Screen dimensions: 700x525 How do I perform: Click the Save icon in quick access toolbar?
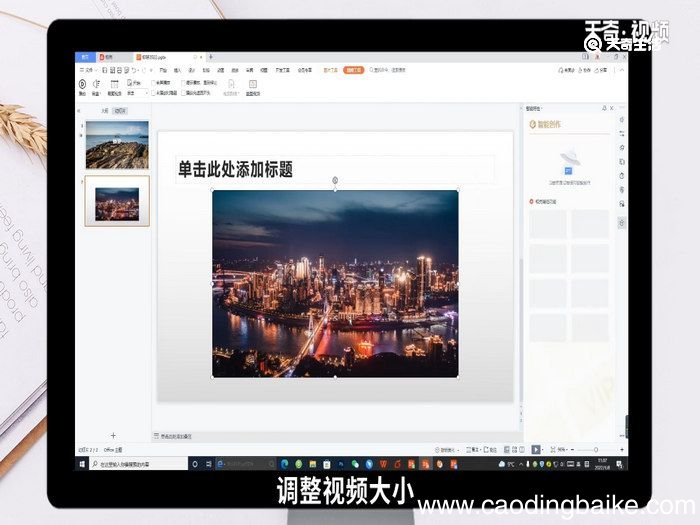click(x=105, y=70)
